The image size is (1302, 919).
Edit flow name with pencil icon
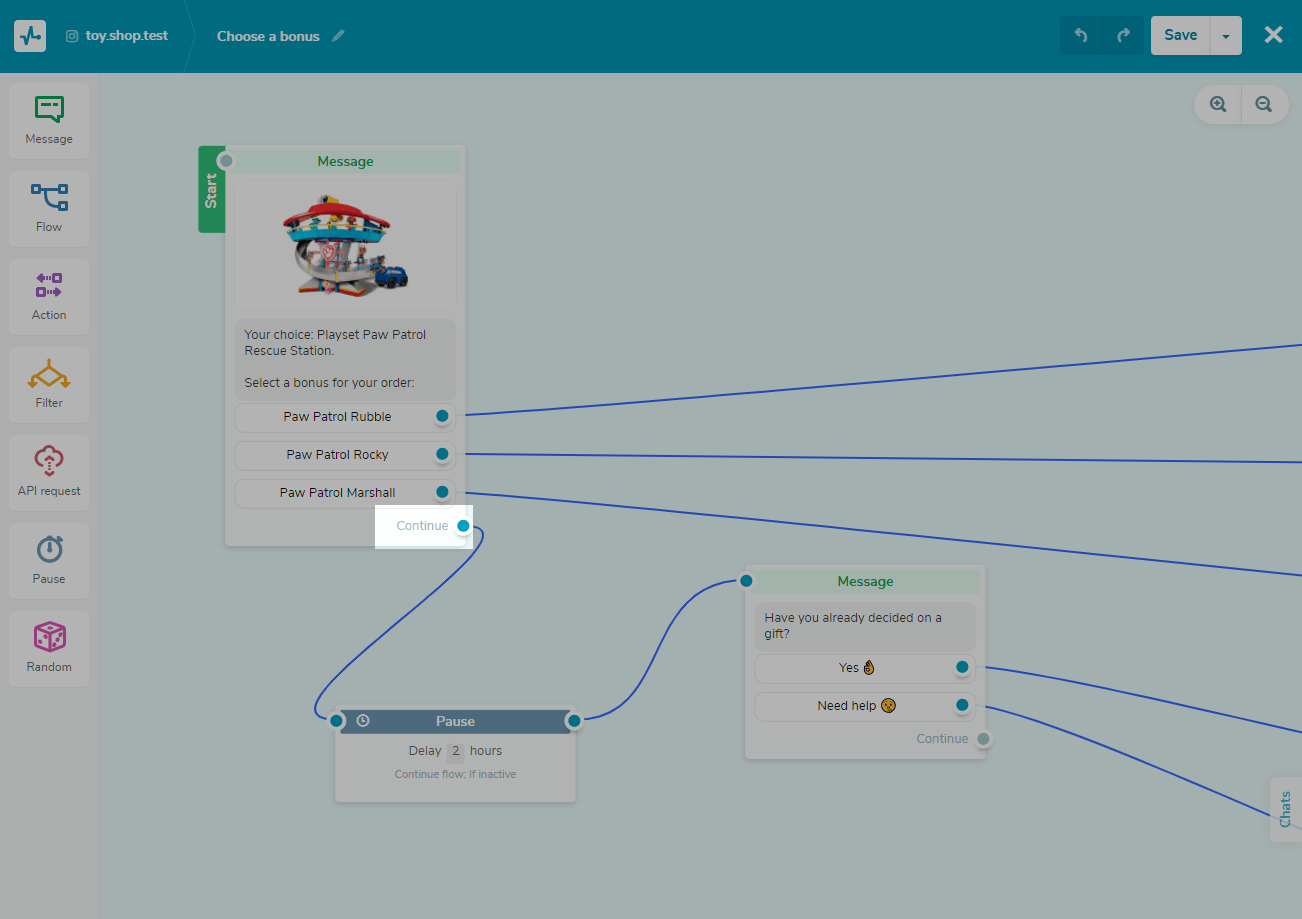pos(338,36)
